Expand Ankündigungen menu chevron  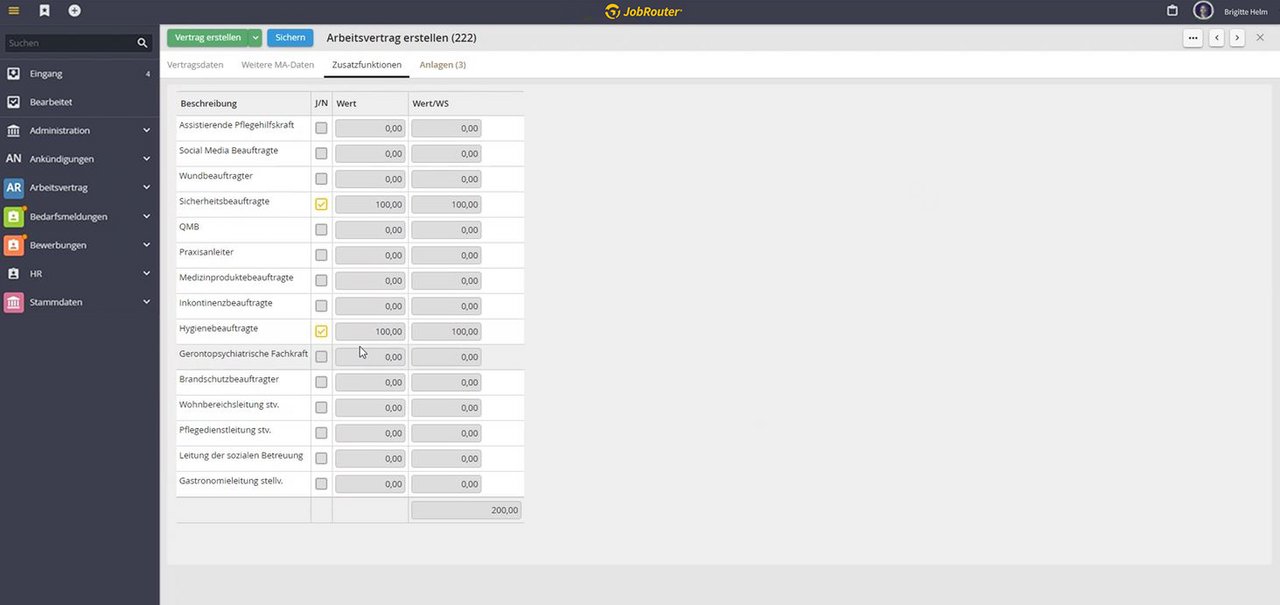146,159
